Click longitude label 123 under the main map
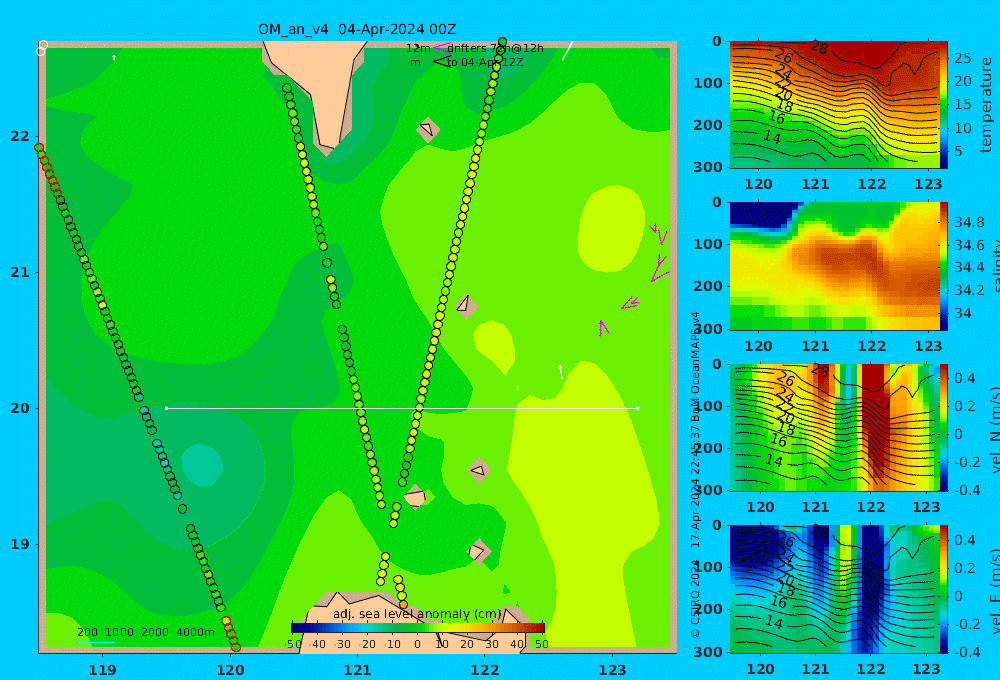Viewport: 1000px width, 680px height. (612, 670)
